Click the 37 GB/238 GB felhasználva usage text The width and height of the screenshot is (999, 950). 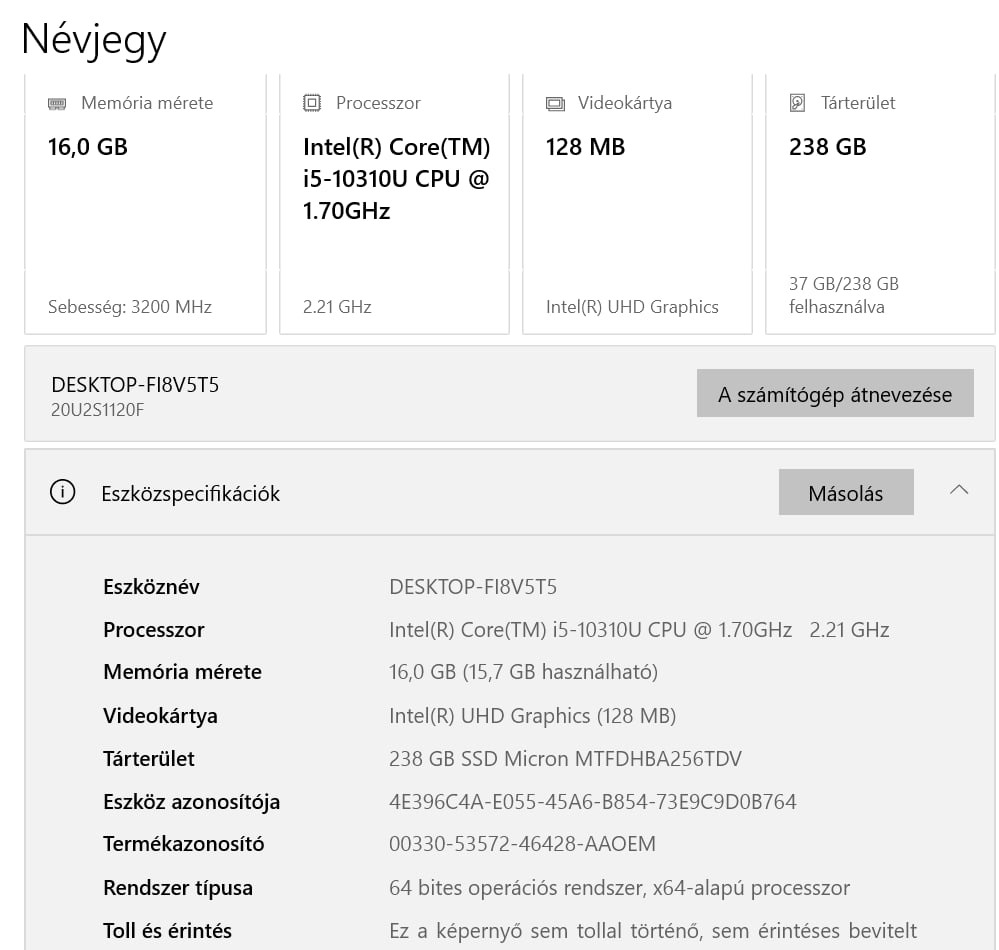[843, 295]
